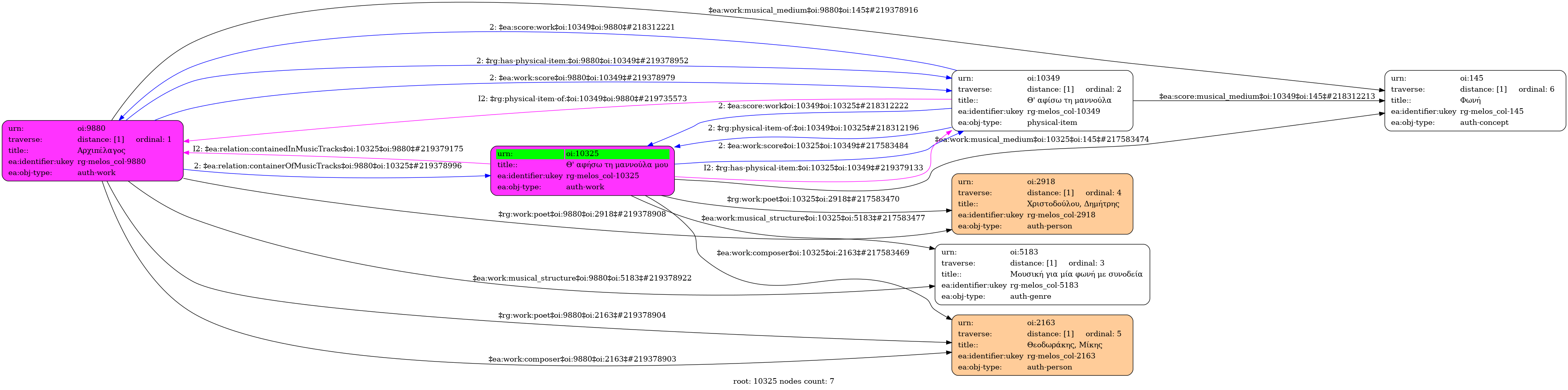Click the work:composer edge label #219378903
This screenshot has height=390, width=1568.
tap(581, 360)
